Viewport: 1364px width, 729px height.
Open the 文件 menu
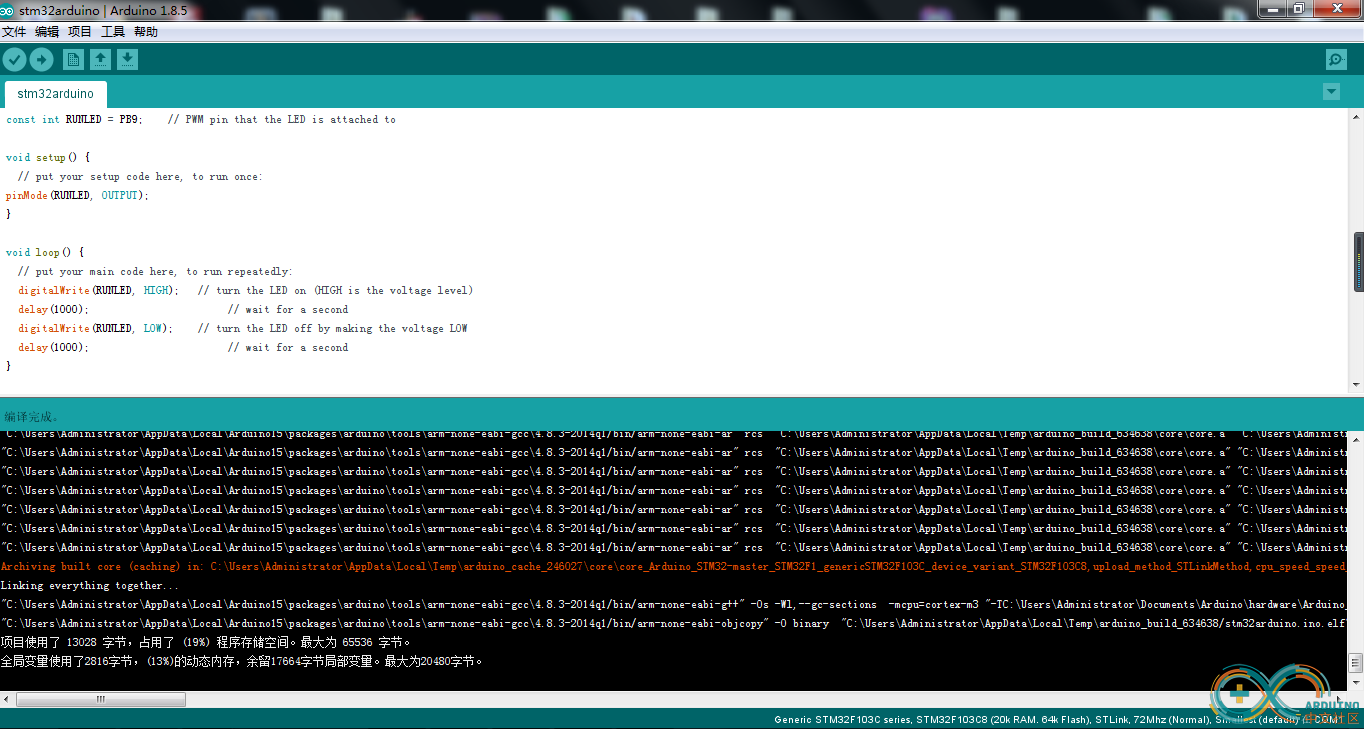14,32
